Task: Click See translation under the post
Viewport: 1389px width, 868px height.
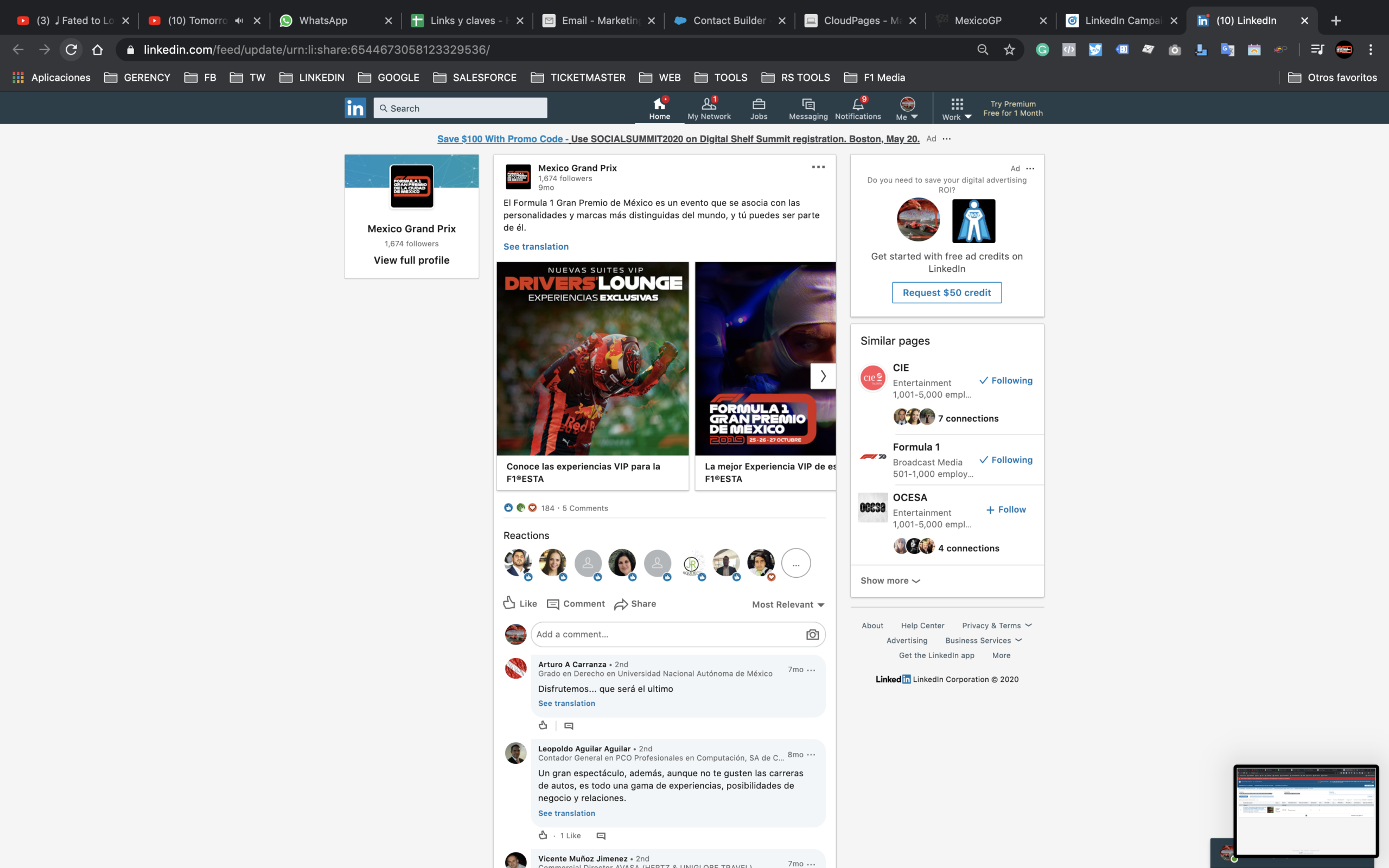Action: (536, 247)
